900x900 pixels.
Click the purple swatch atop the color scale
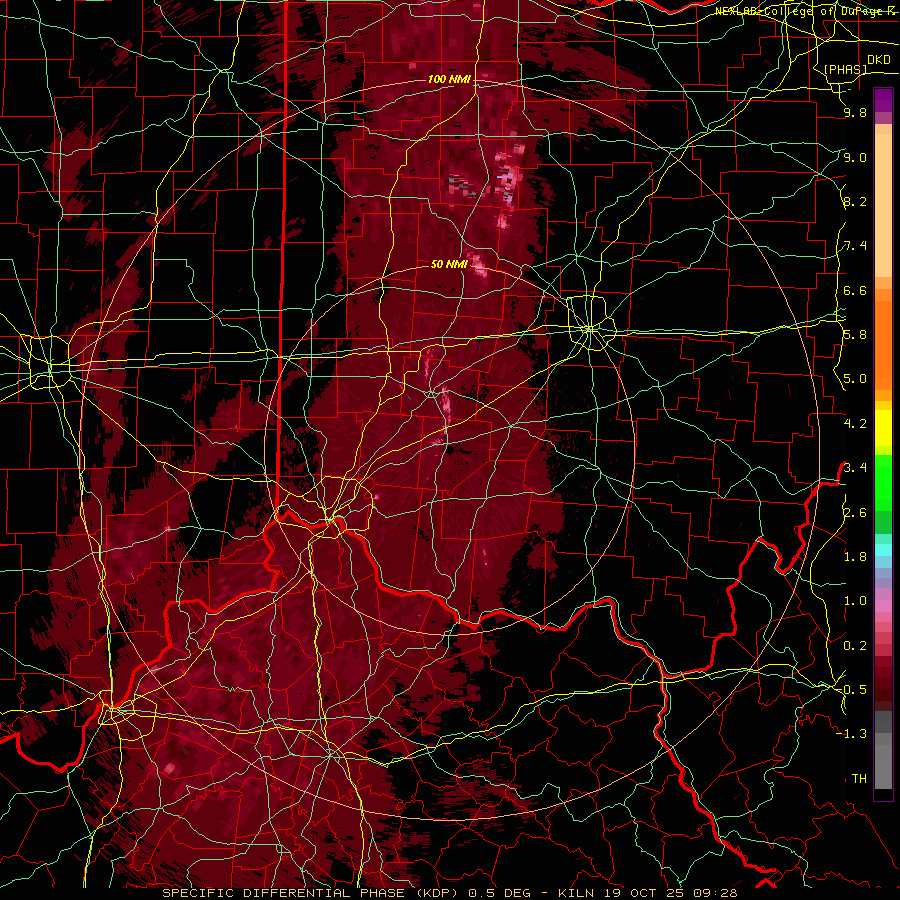pyautogui.click(x=883, y=100)
